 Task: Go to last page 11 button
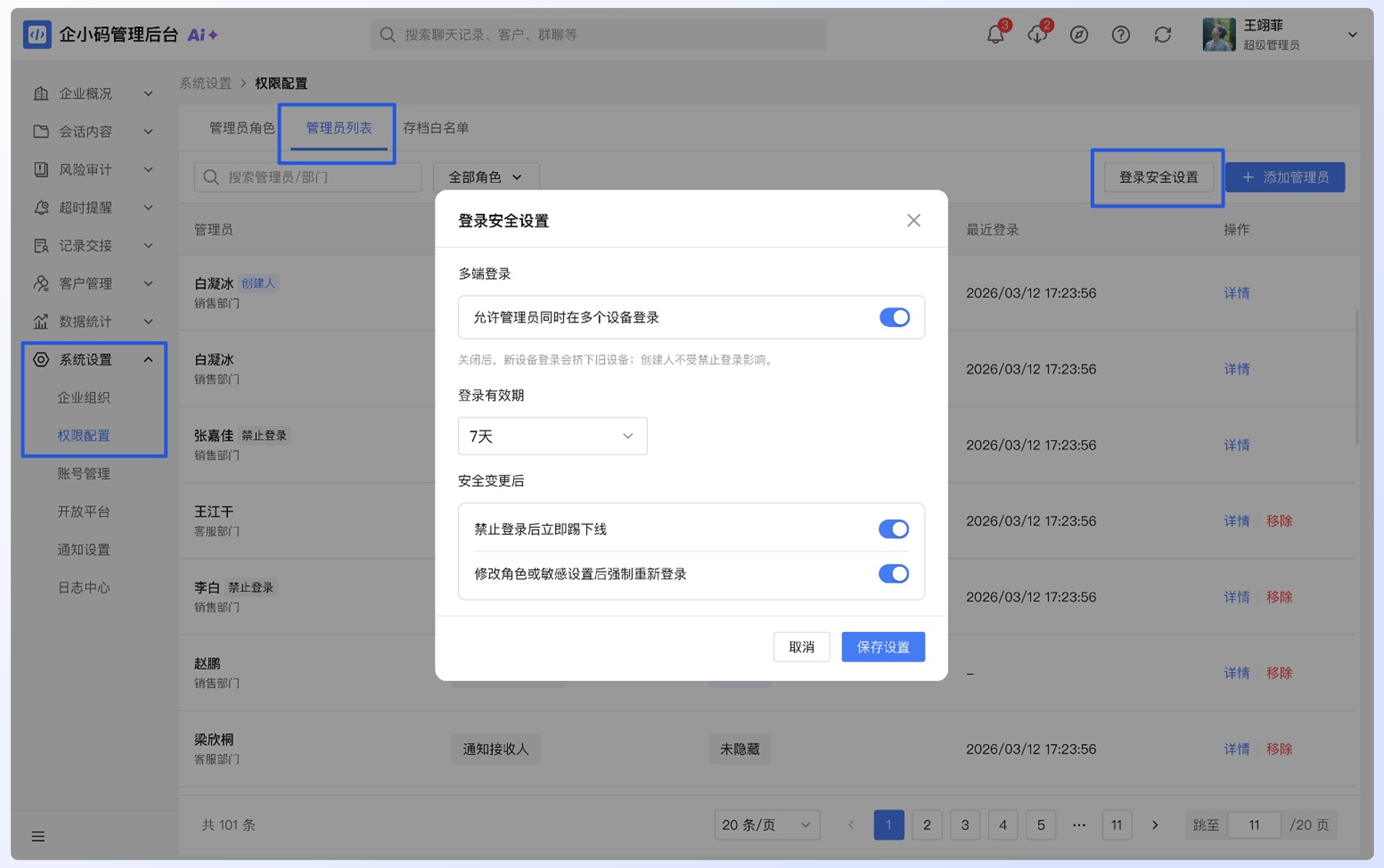tap(1117, 825)
